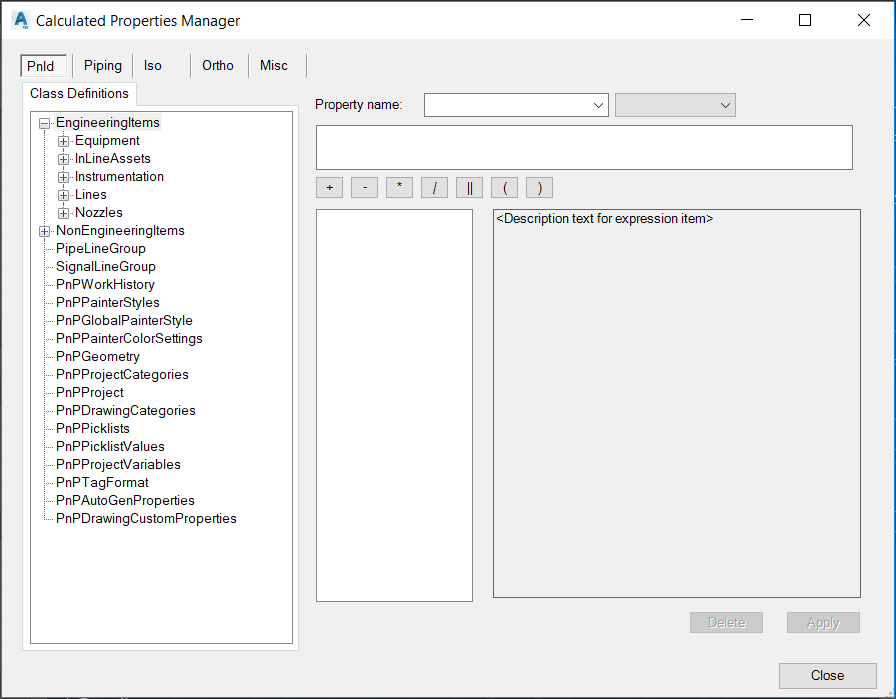The image size is (896, 699).
Task: Click the concatenation (||) operator button
Action: [x=469, y=187]
